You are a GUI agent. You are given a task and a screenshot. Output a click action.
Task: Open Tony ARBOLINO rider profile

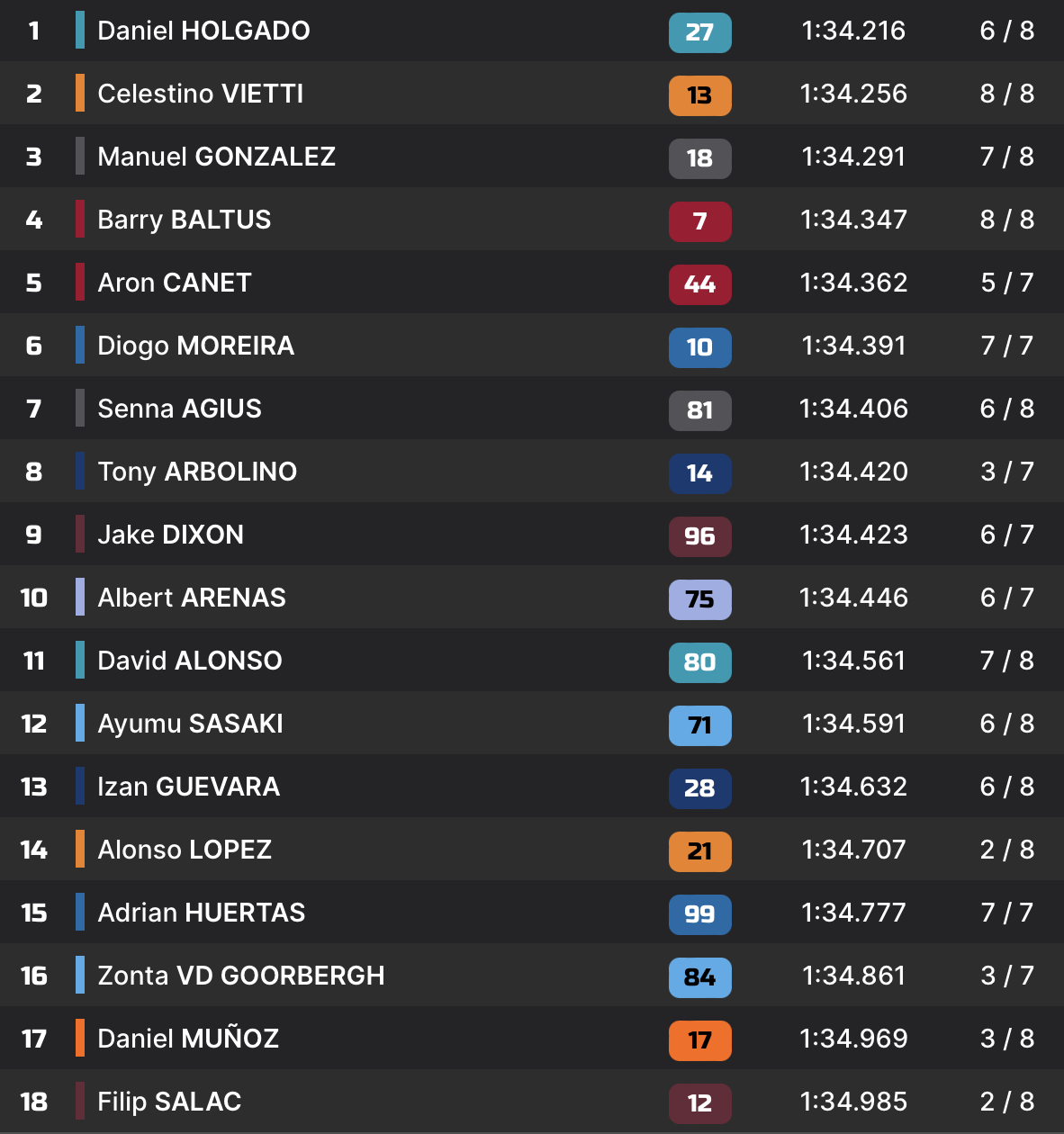point(197,472)
